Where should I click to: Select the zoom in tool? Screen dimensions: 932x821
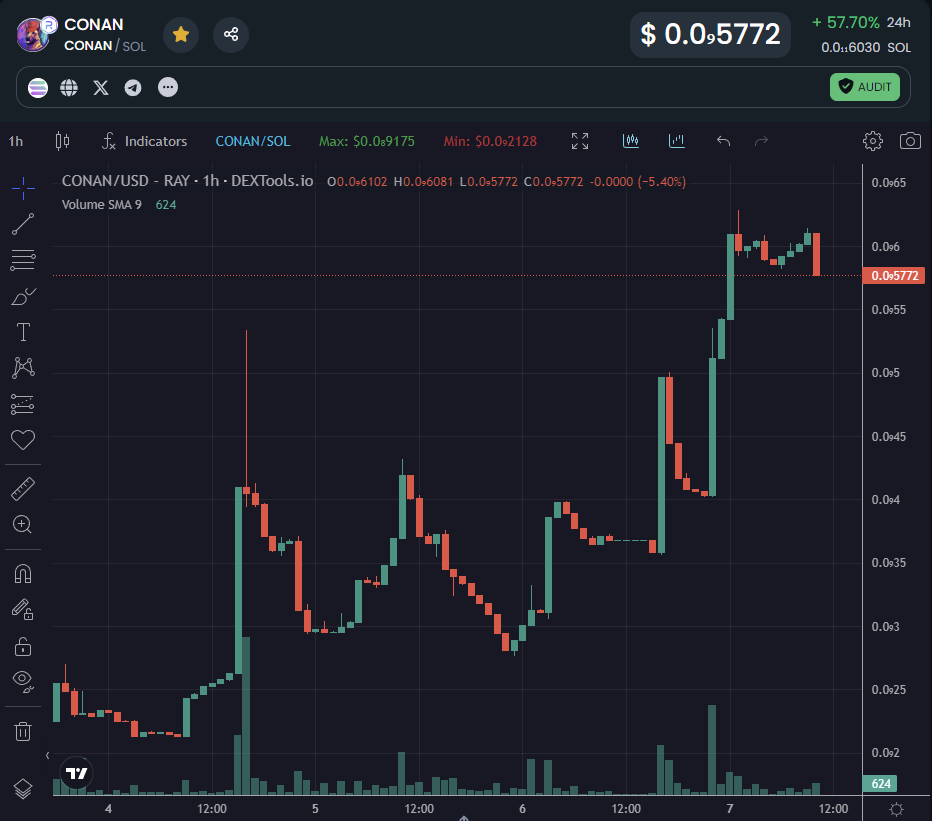click(x=23, y=524)
